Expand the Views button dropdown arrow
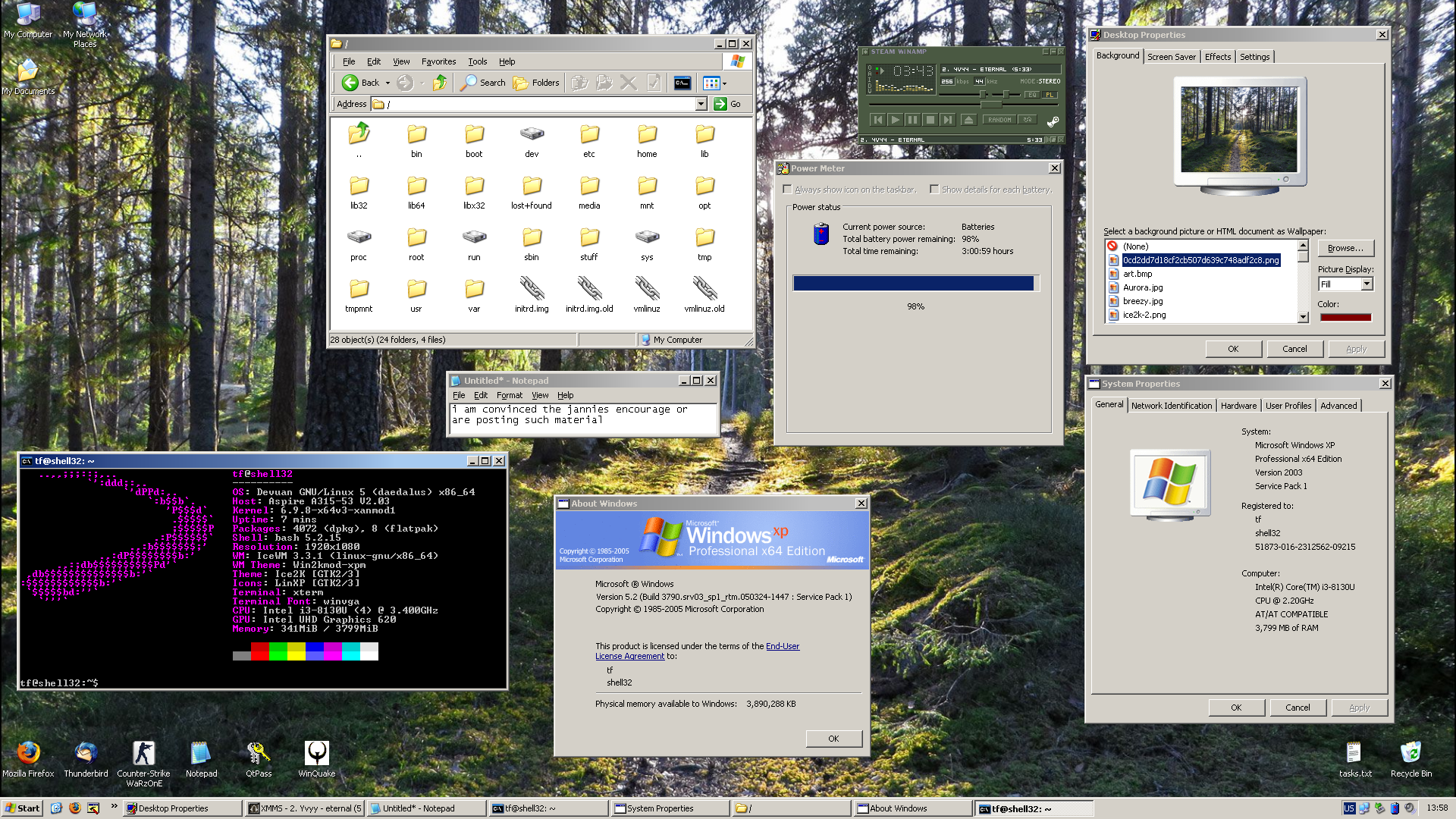Image resolution: width=1456 pixels, height=819 pixels. coord(725,83)
